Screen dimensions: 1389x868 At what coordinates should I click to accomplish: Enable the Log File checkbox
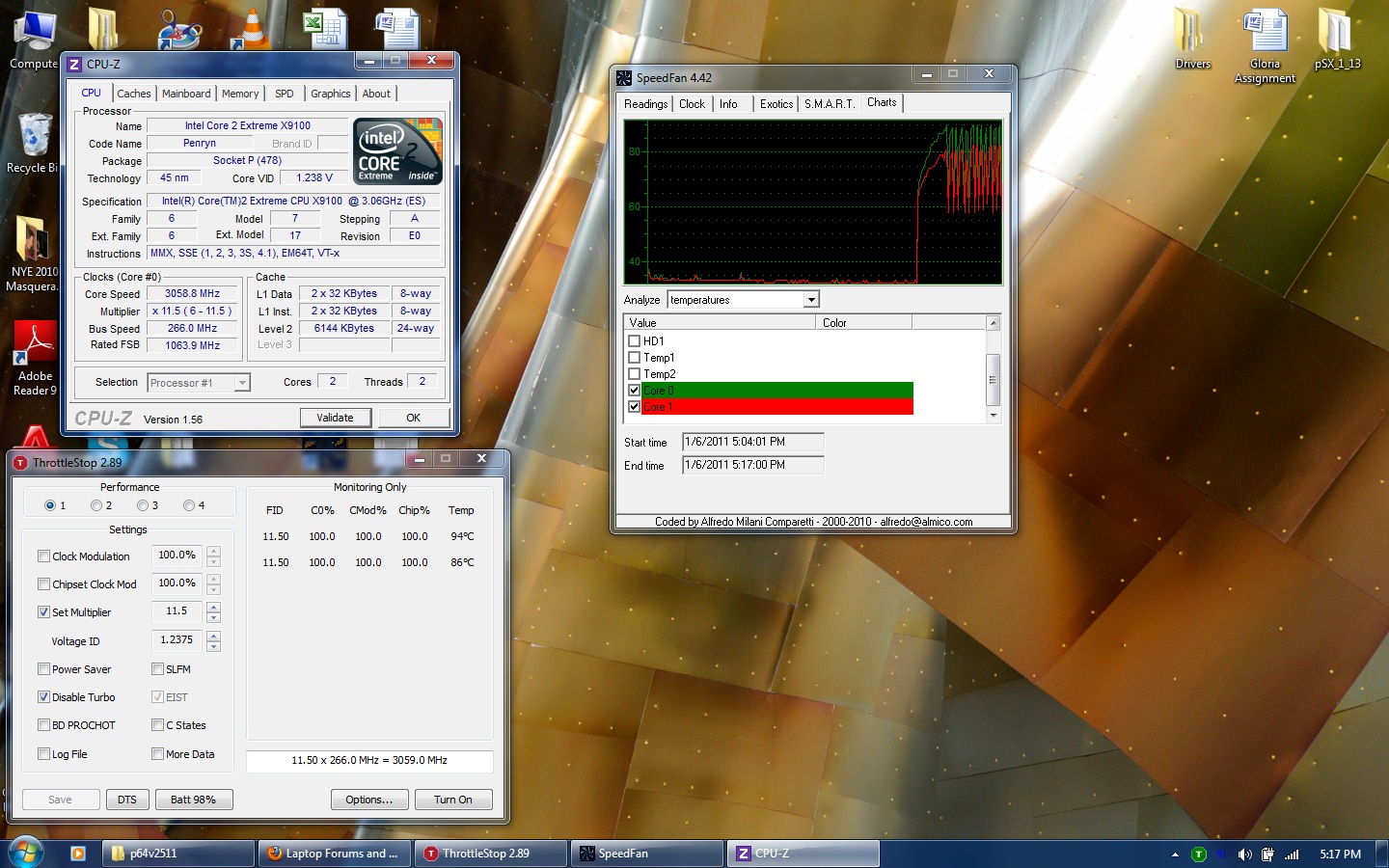click(x=43, y=753)
